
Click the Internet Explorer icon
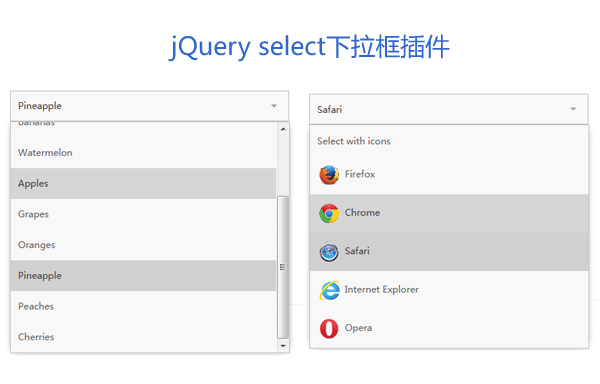click(x=329, y=290)
